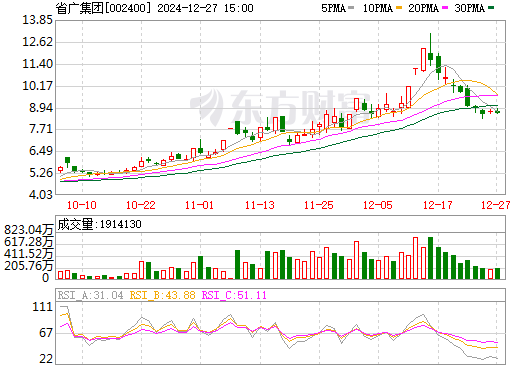This screenshot has height=365, width=520.
Task: Click the RSI_B:43.88 indicator label
Action: tap(162, 295)
